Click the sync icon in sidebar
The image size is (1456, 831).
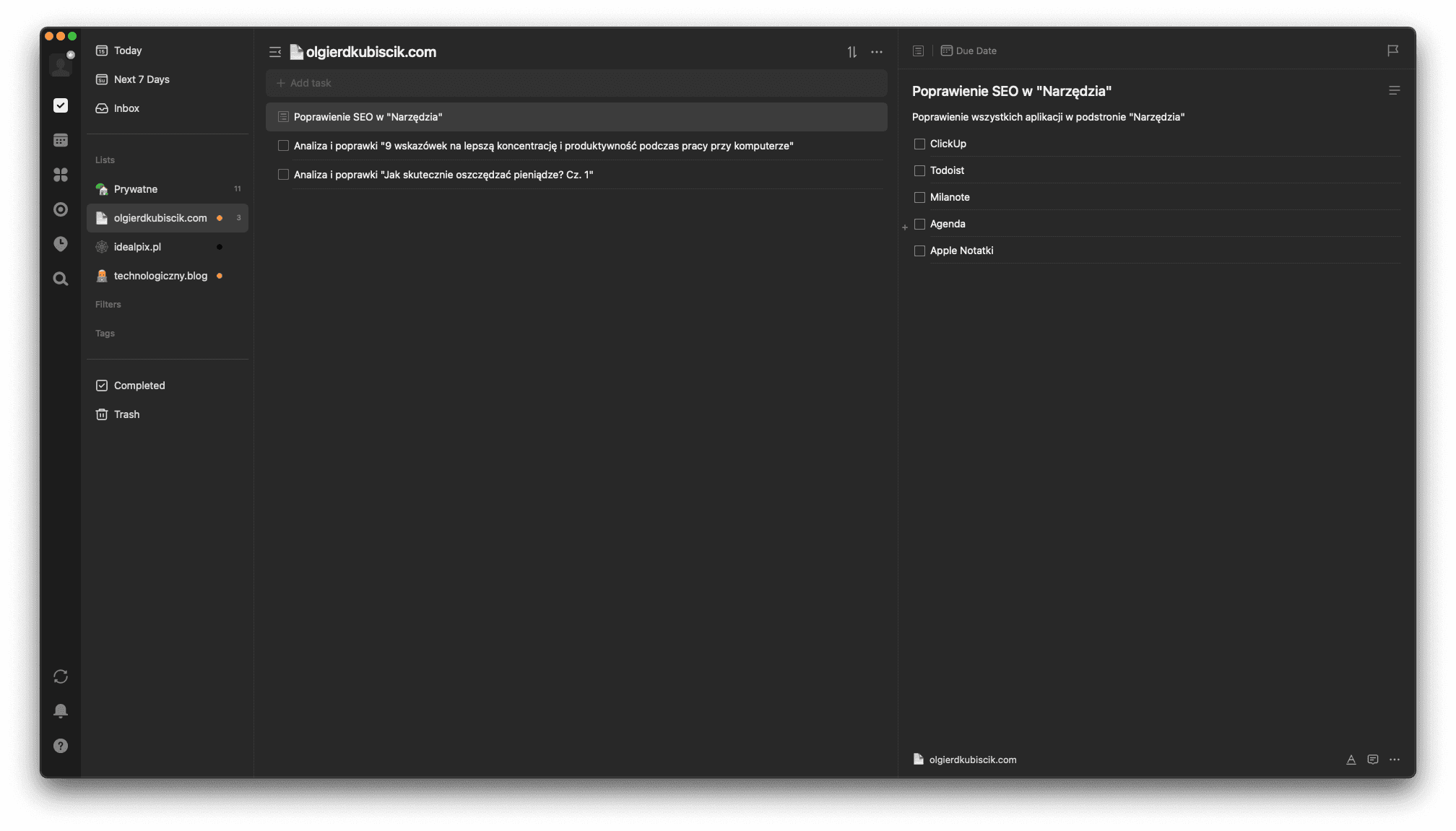61,676
